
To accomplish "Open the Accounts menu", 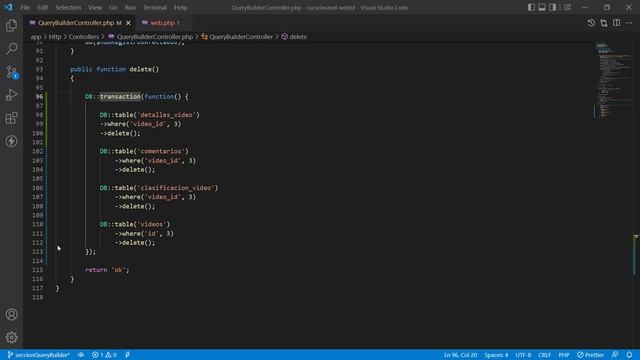I will (x=11, y=314).
